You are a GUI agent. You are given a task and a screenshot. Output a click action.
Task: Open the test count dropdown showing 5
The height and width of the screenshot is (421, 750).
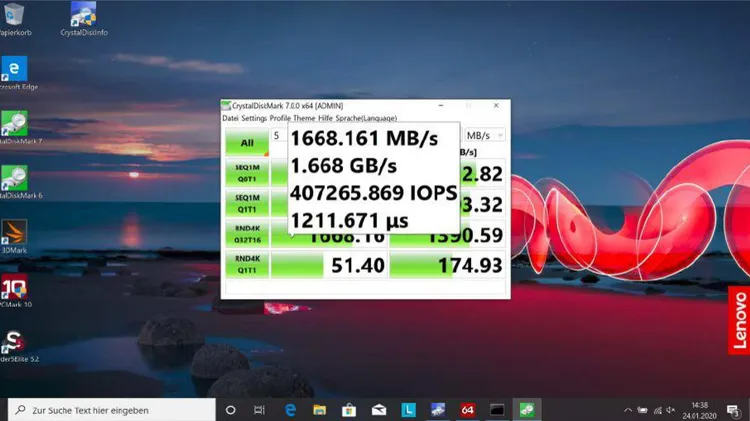pyautogui.click(x=278, y=135)
